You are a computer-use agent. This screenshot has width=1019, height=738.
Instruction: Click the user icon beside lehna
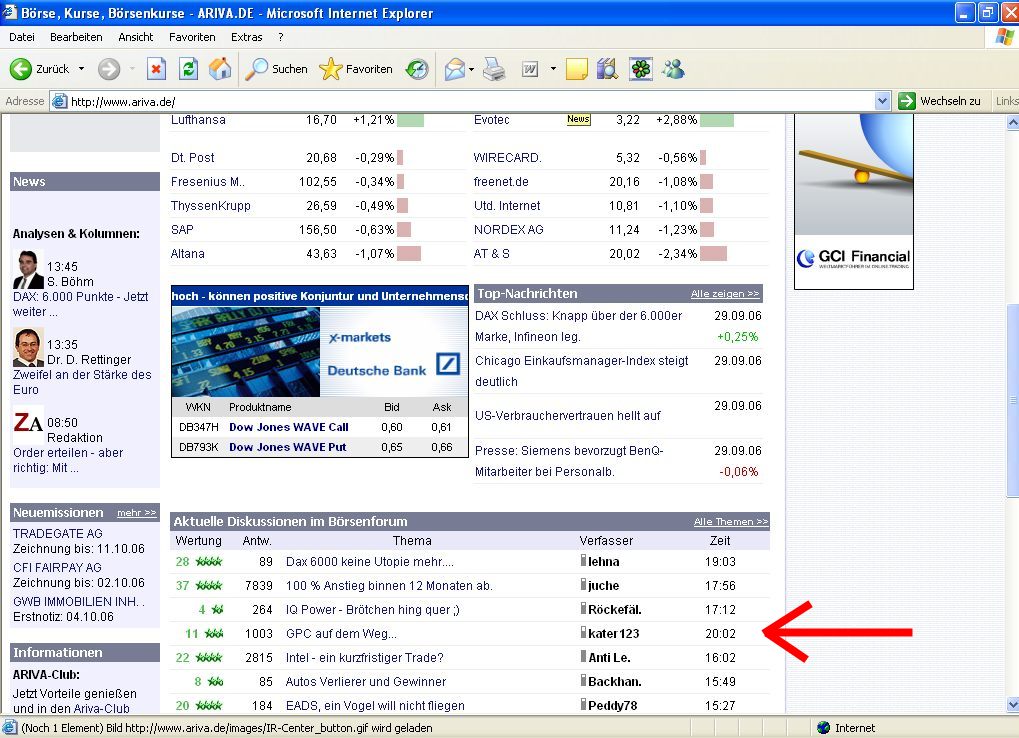tap(584, 561)
